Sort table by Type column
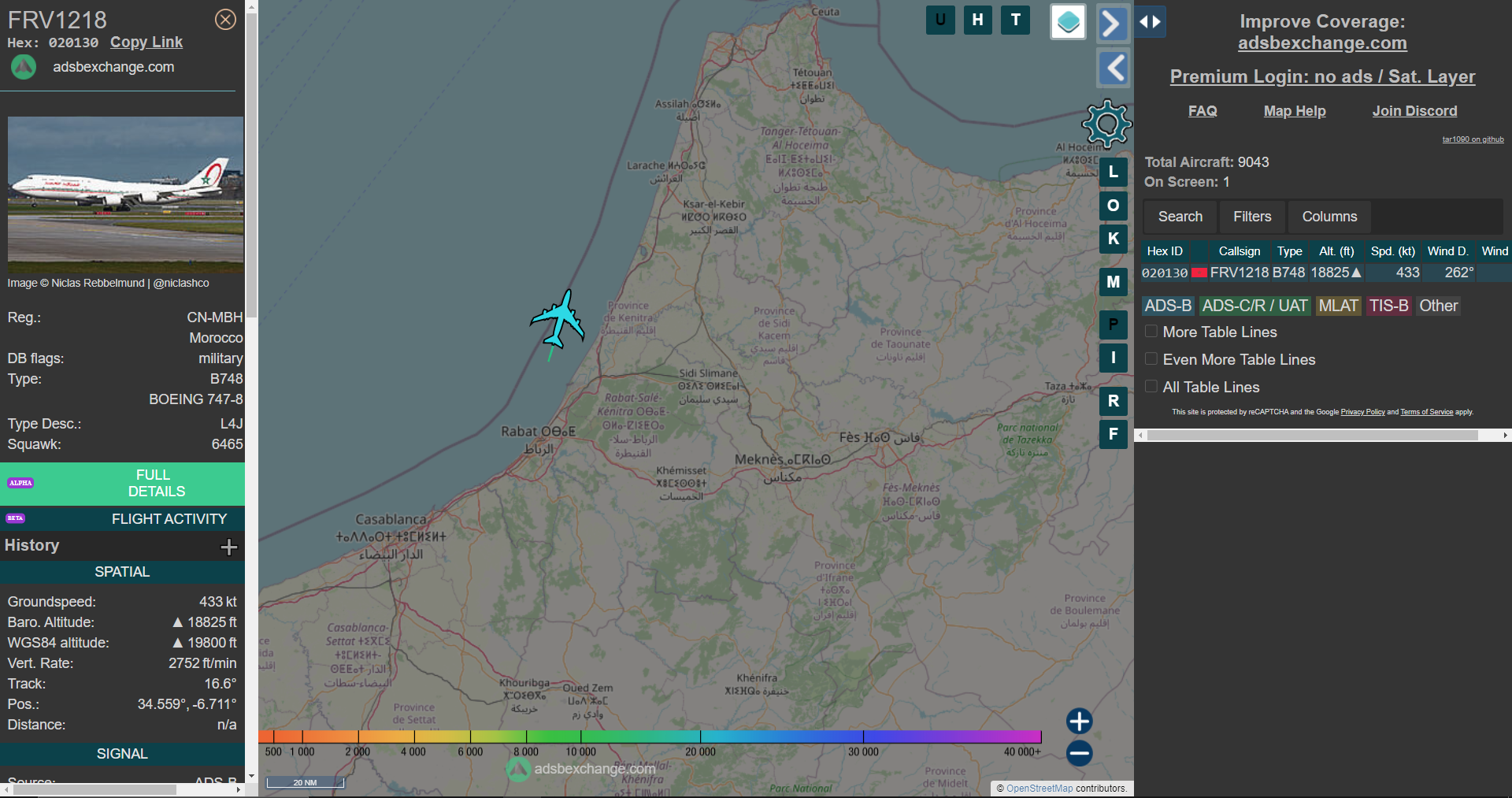The image size is (1512, 798). pos(1289,251)
